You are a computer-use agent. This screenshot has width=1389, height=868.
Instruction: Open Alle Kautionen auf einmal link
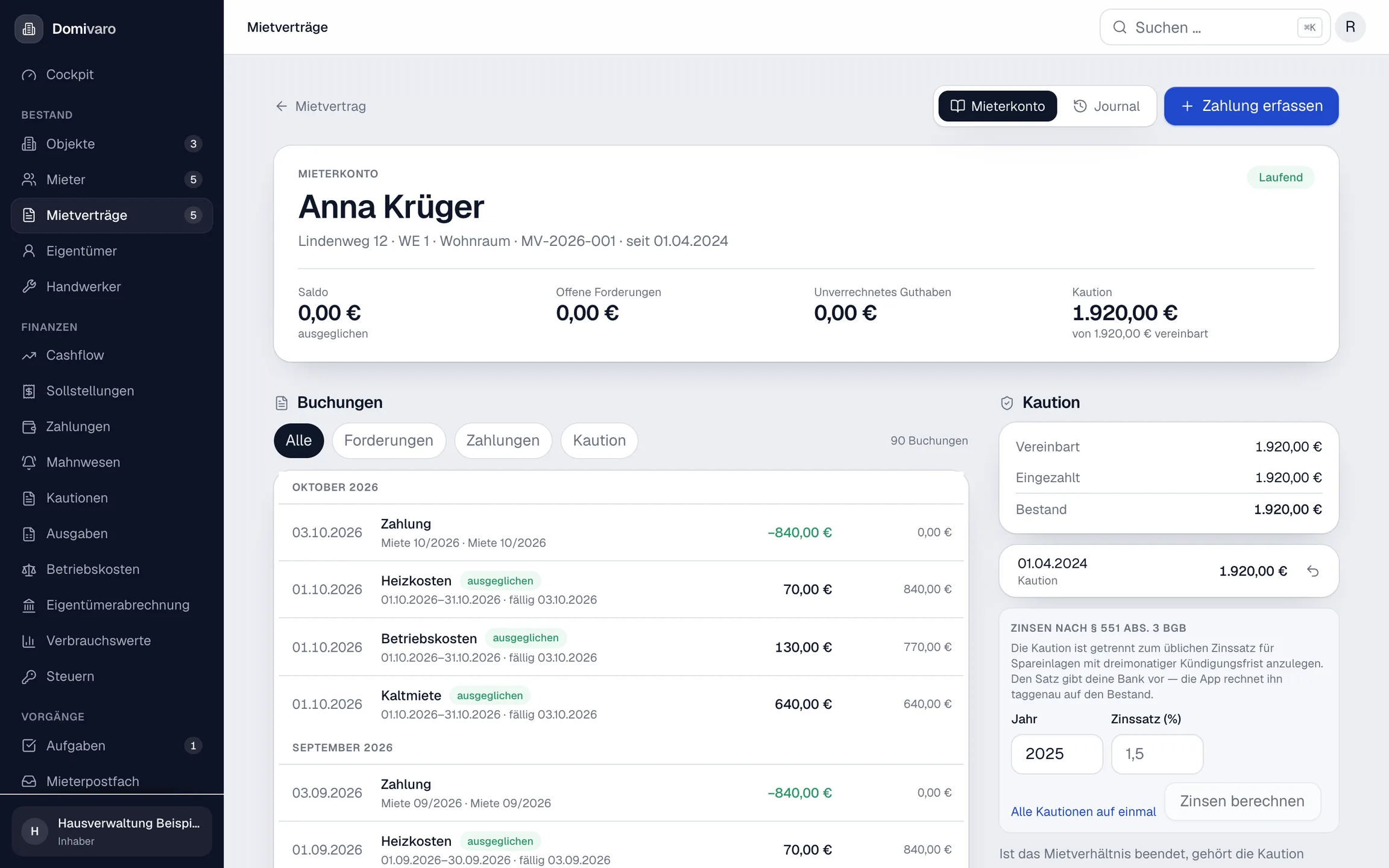[x=1083, y=811]
